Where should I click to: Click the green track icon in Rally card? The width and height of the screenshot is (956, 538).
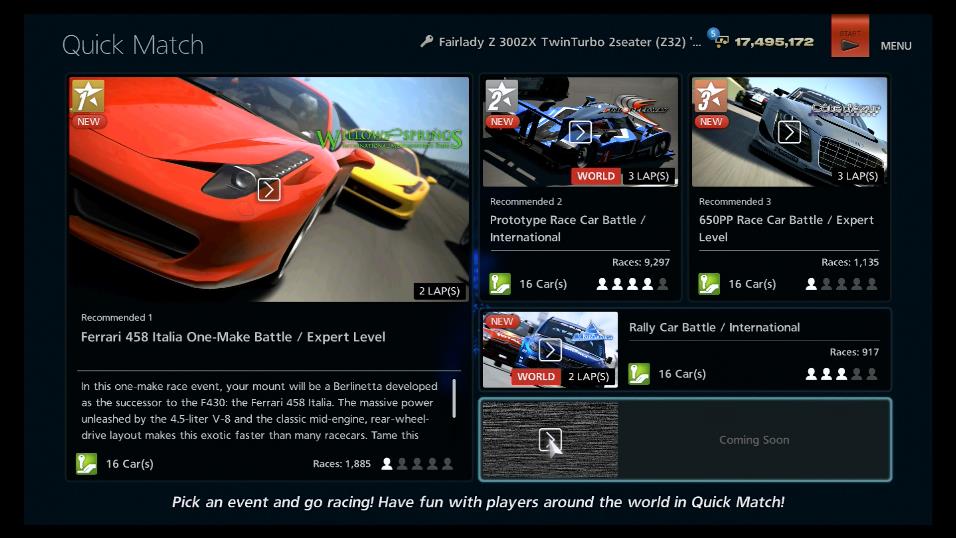pyautogui.click(x=639, y=373)
